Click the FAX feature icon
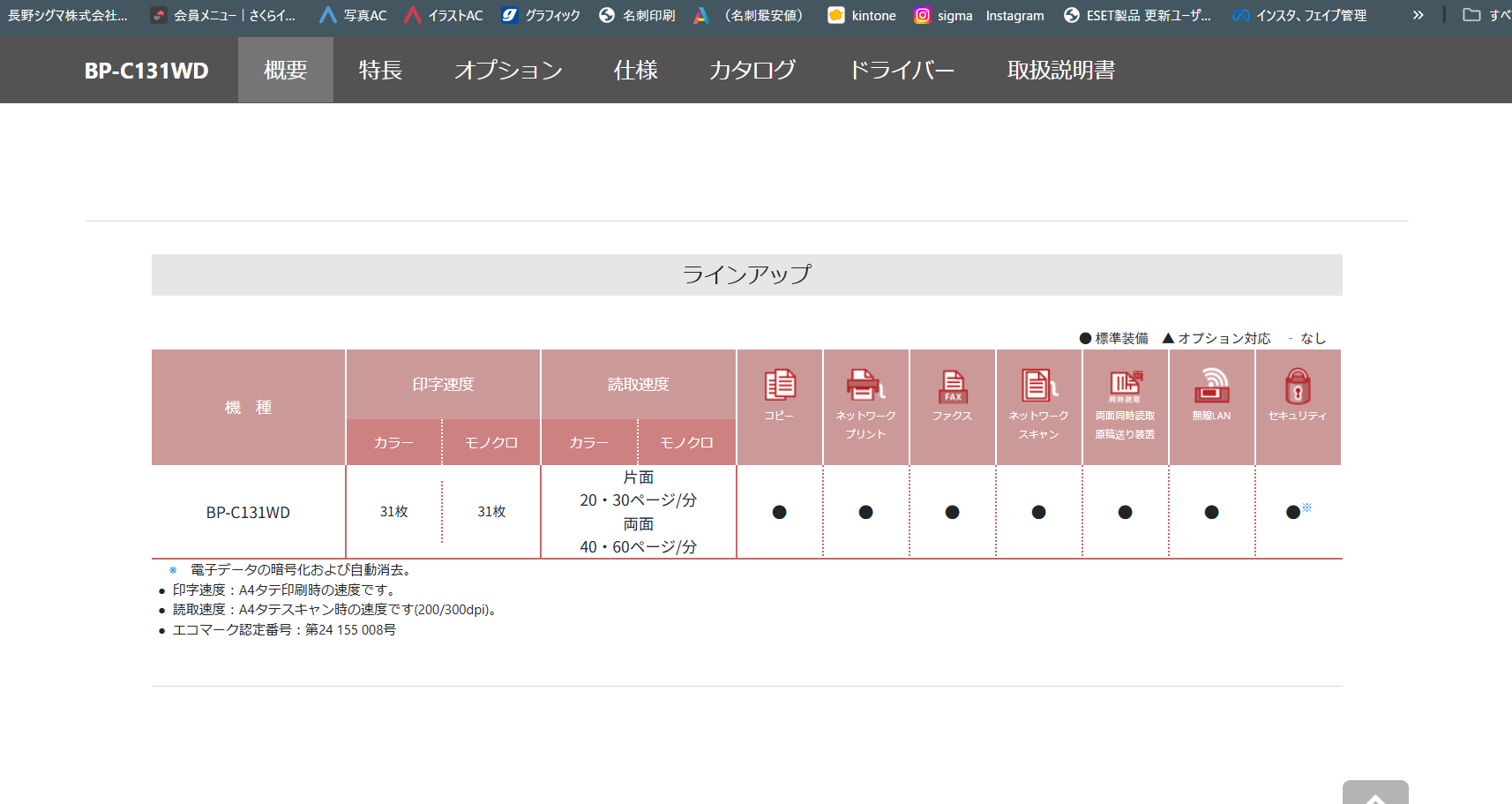1512x804 pixels. [x=953, y=386]
